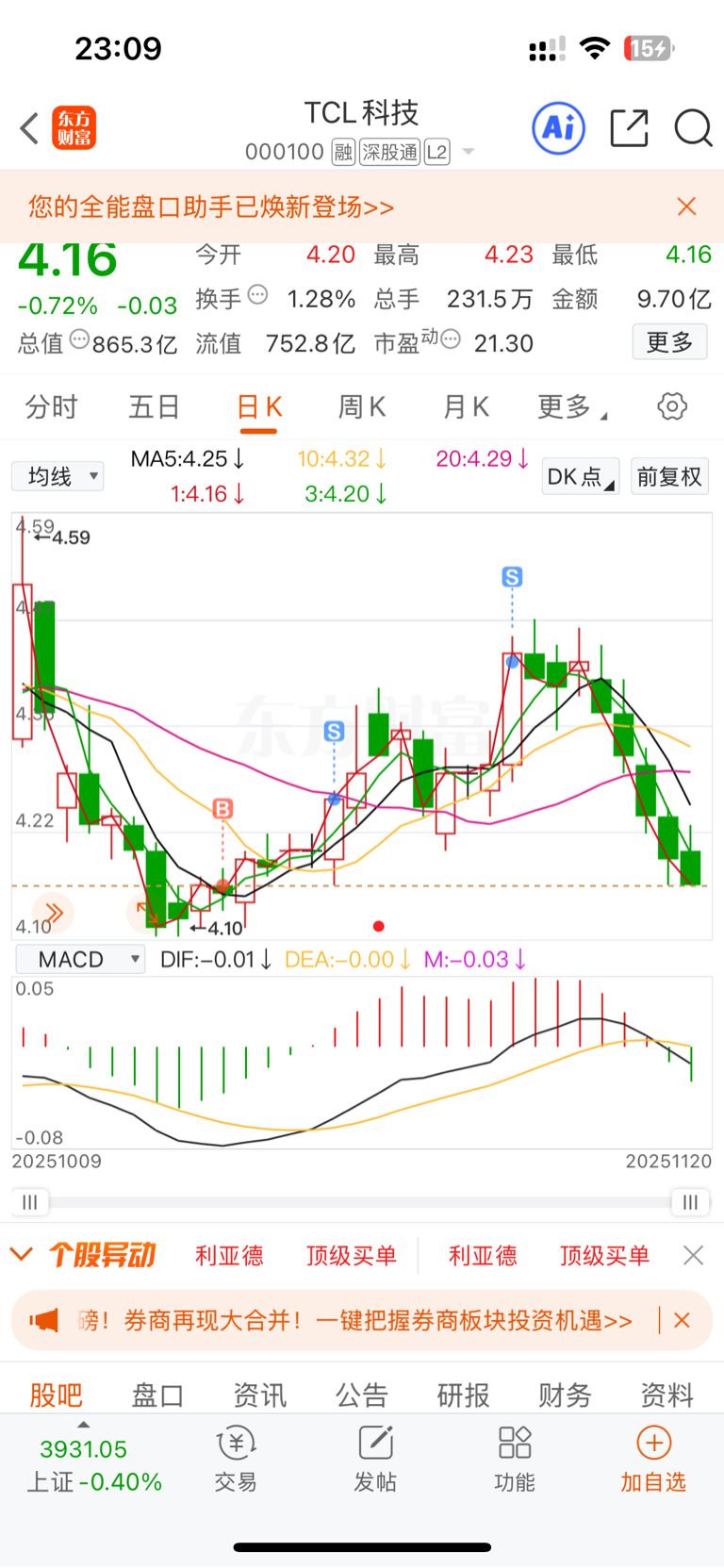724x1568 pixels.
Task: Open the 盘口 tab
Action: pos(157,1394)
